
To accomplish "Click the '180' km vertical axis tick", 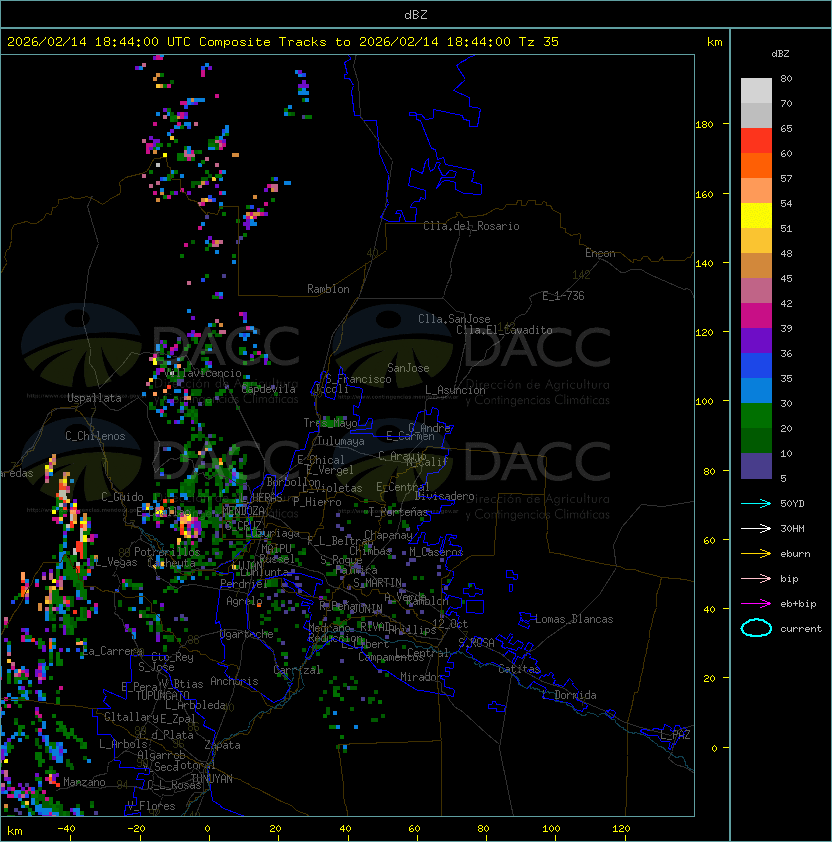I will pyautogui.click(x=704, y=125).
